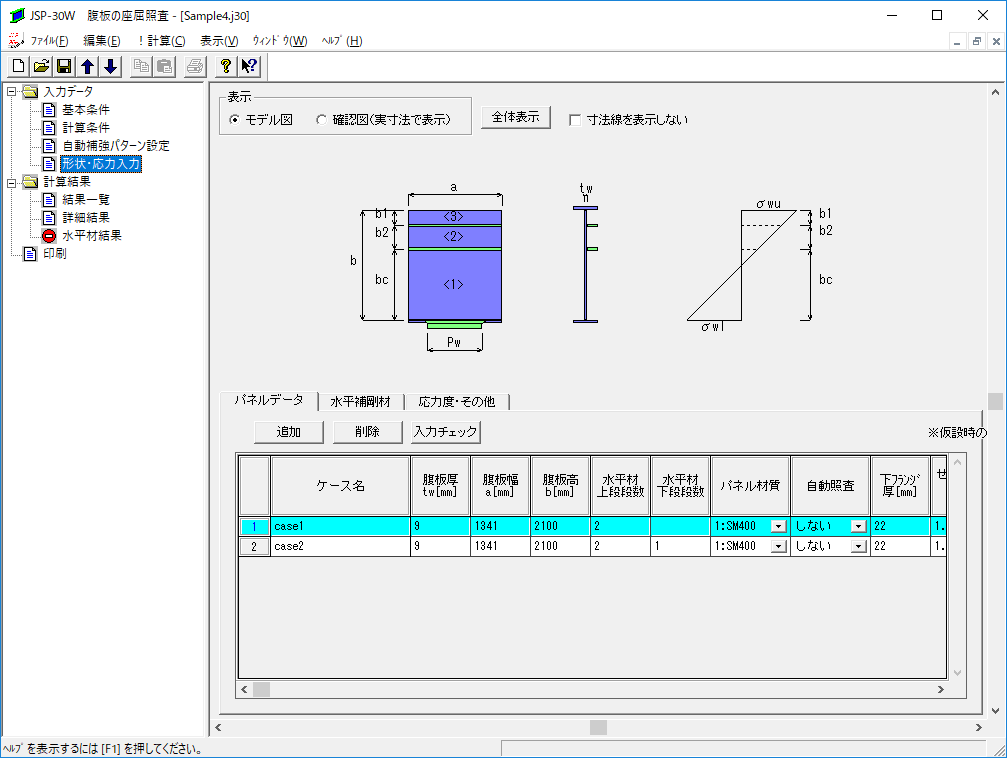Select the 確認図(実寸法で表示) radio option
This screenshot has height=758, width=1007.
[x=321, y=120]
